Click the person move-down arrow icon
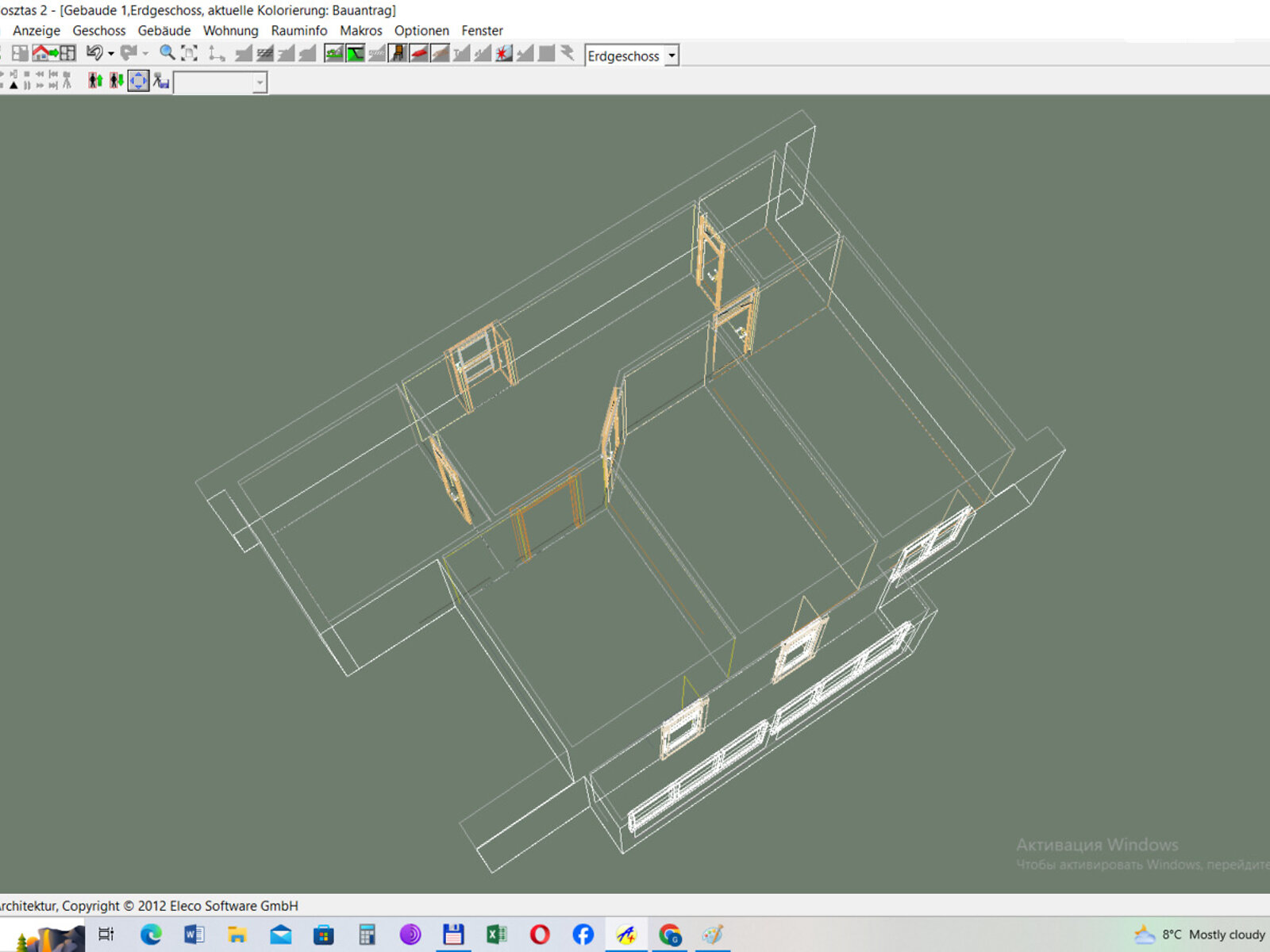Viewport: 1270px width, 952px height. tap(117, 81)
